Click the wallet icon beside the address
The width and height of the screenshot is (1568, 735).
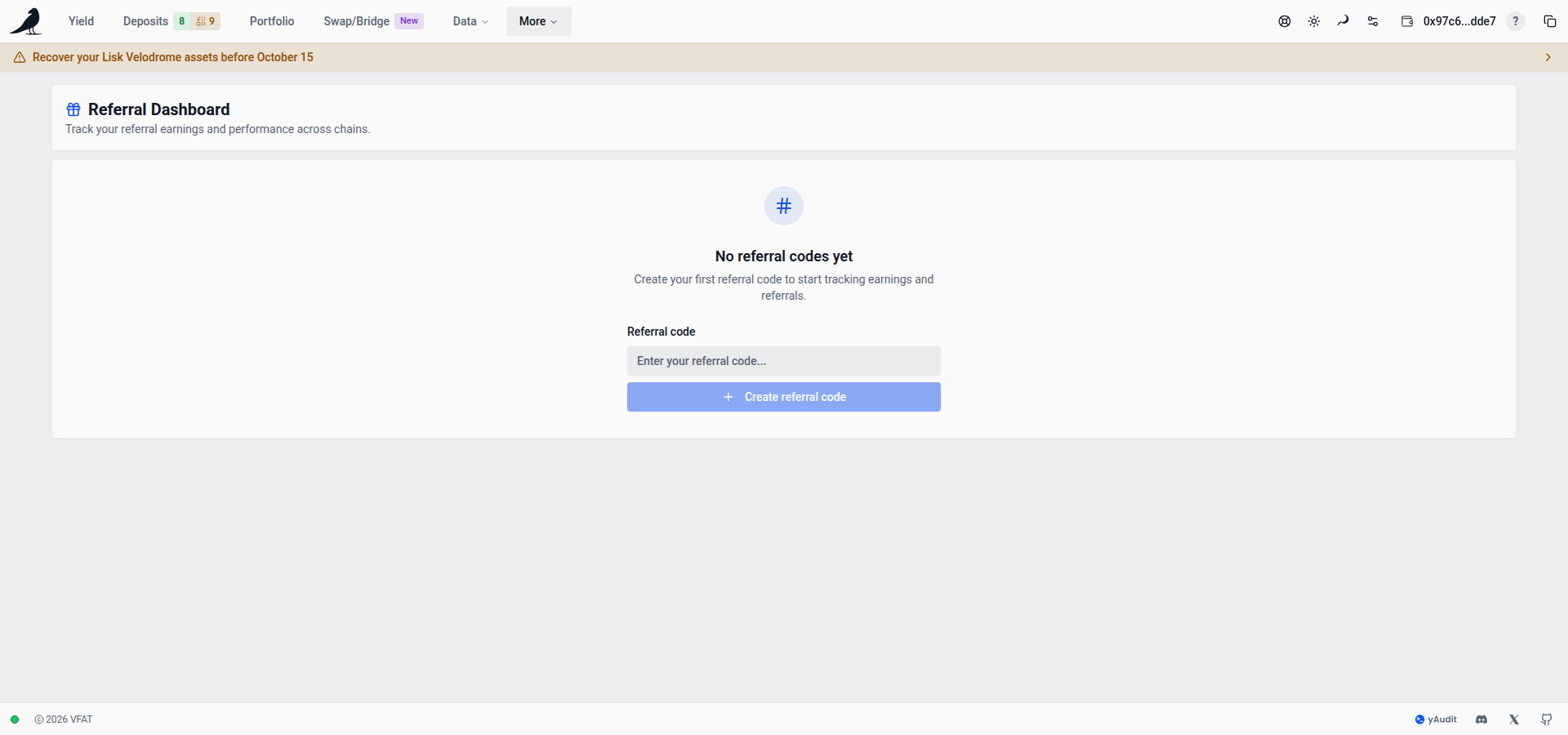[1407, 21]
